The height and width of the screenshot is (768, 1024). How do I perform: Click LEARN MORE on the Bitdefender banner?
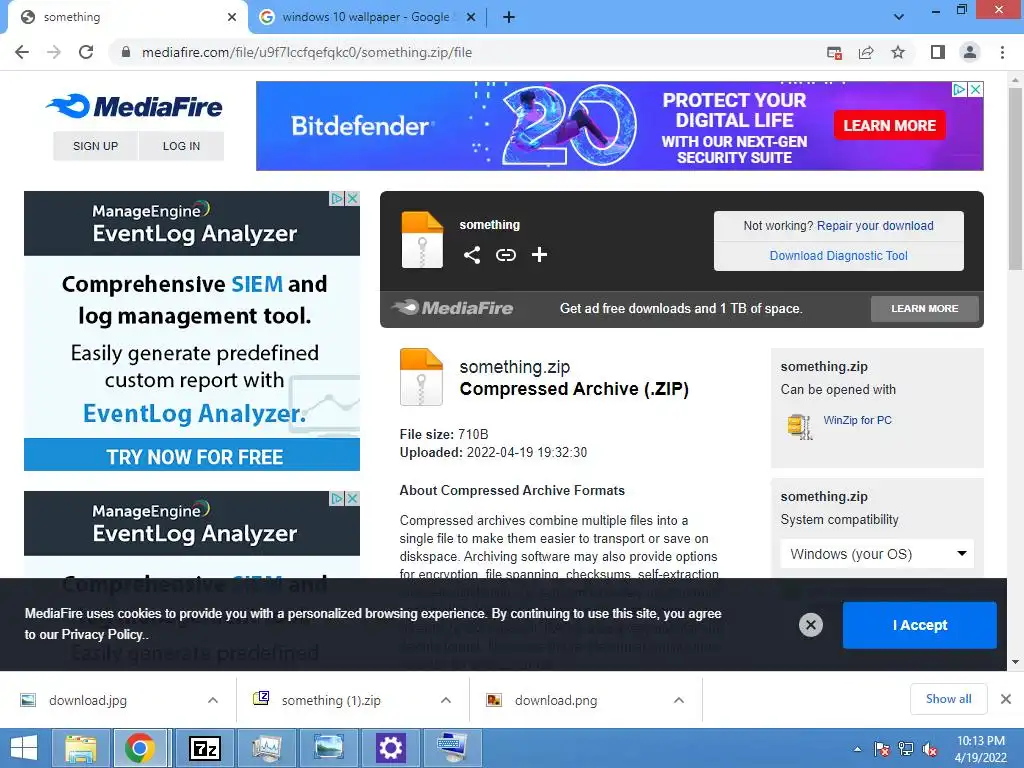click(x=889, y=125)
